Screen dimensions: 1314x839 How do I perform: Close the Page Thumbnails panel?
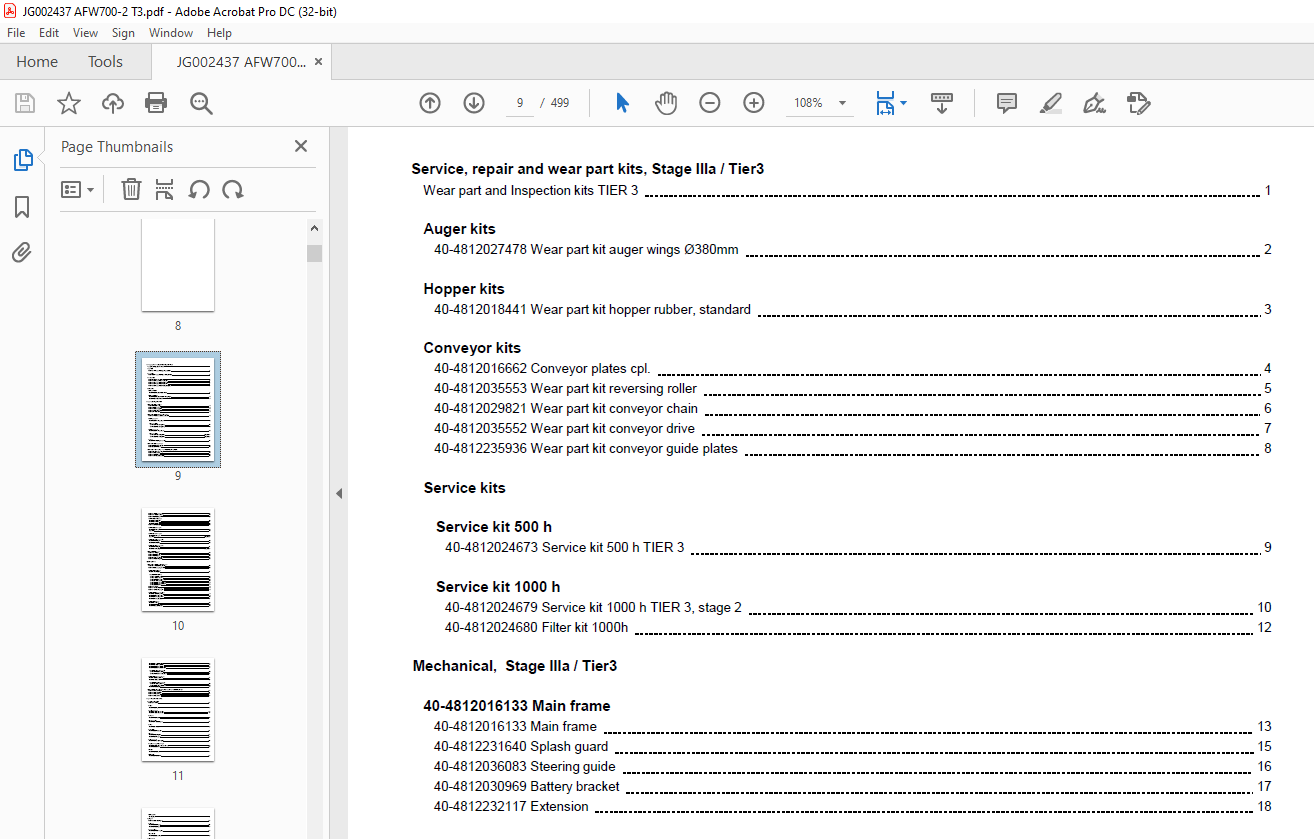tap(301, 146)
